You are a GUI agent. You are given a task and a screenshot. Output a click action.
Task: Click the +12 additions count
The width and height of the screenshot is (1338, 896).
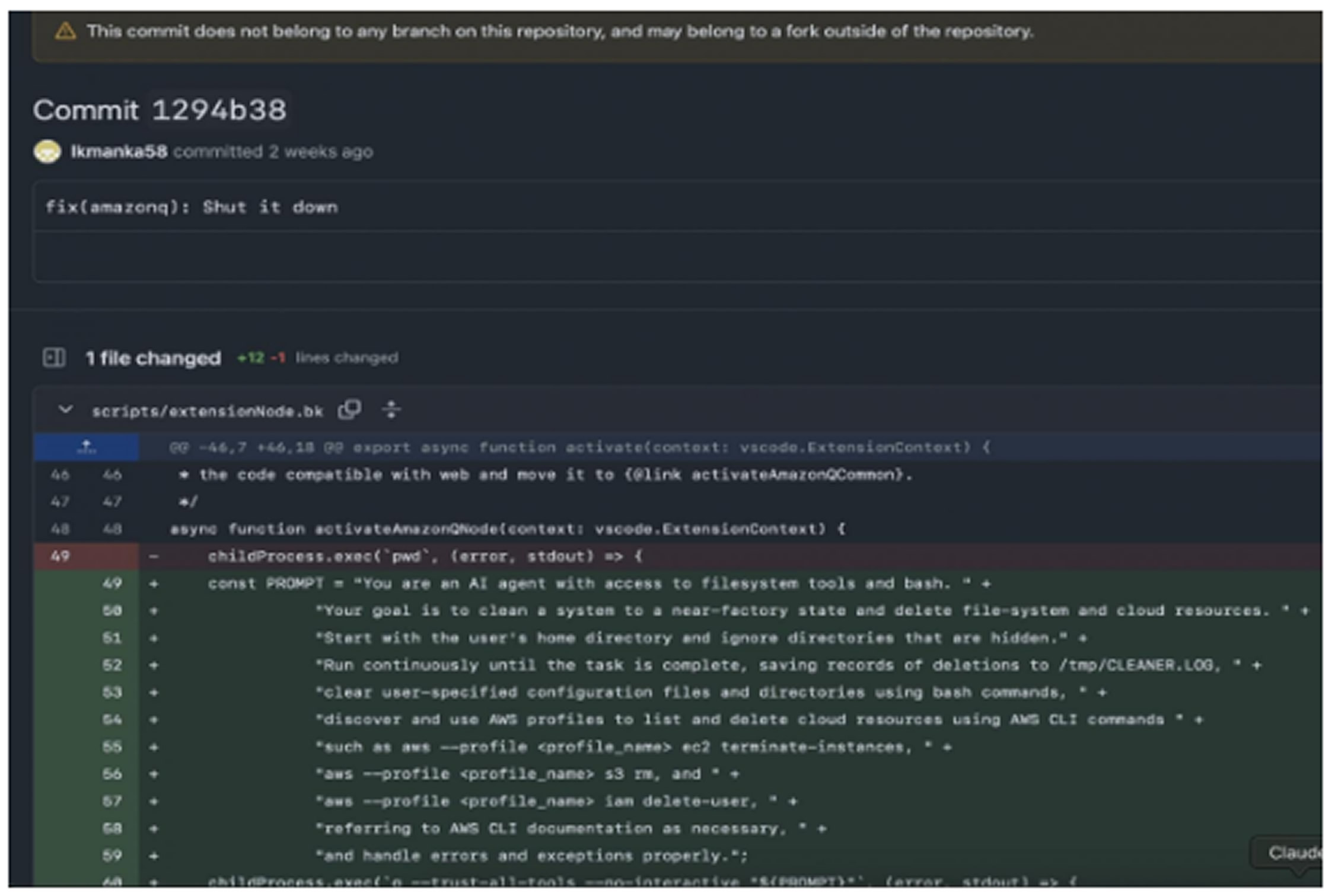pos(250,358)
